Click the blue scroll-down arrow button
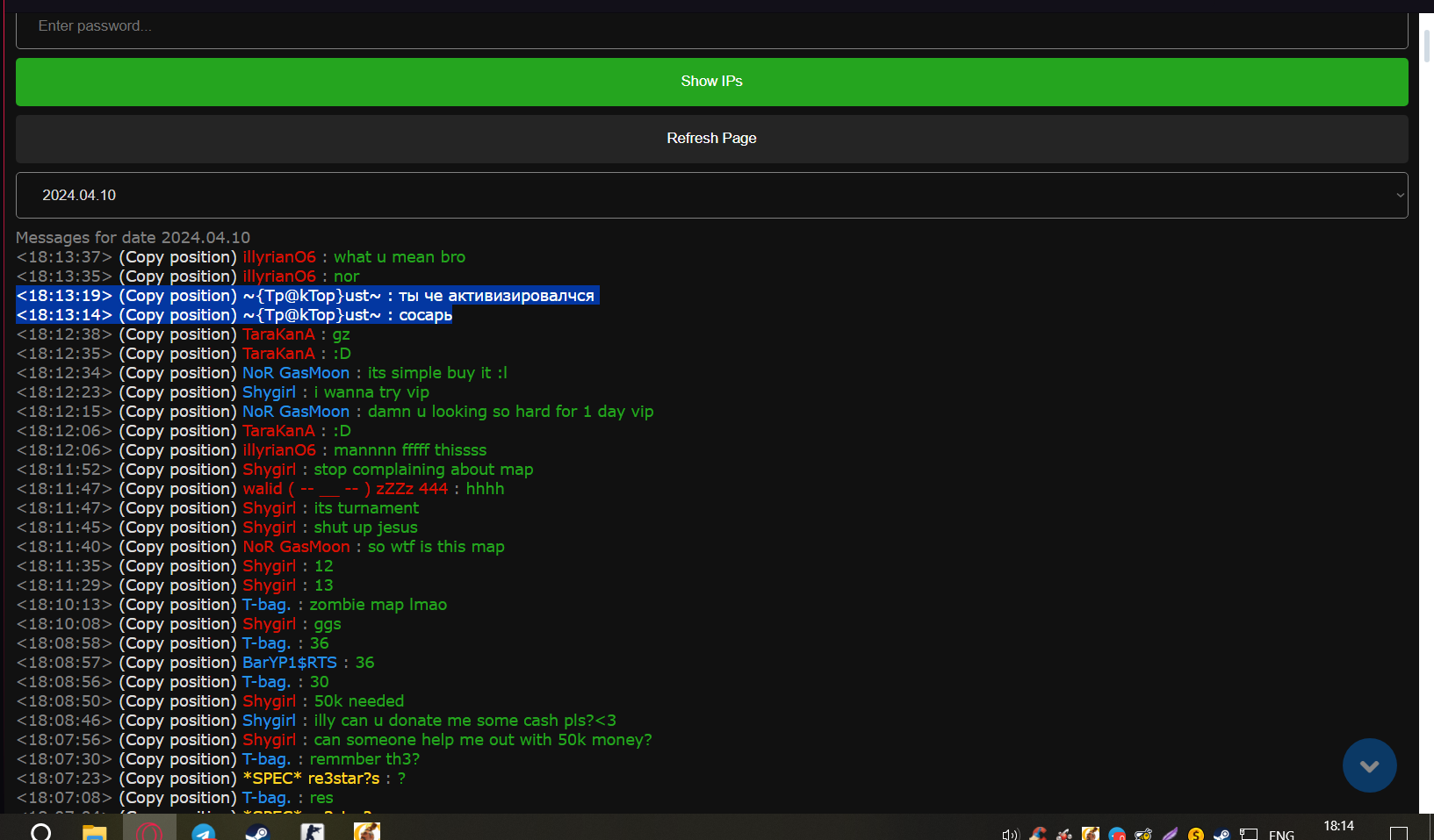1434x840 pixels. (x=1369, y=765)
